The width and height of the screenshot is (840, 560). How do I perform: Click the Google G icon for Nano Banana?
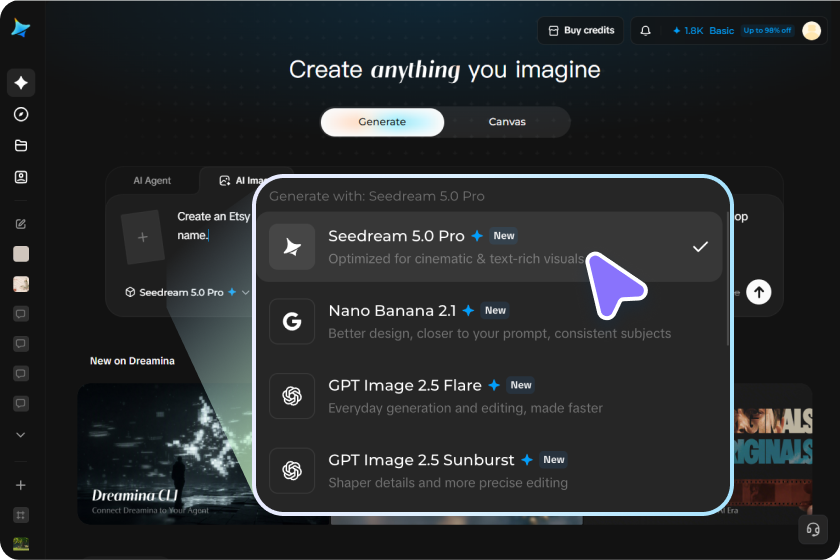point(292,321)
